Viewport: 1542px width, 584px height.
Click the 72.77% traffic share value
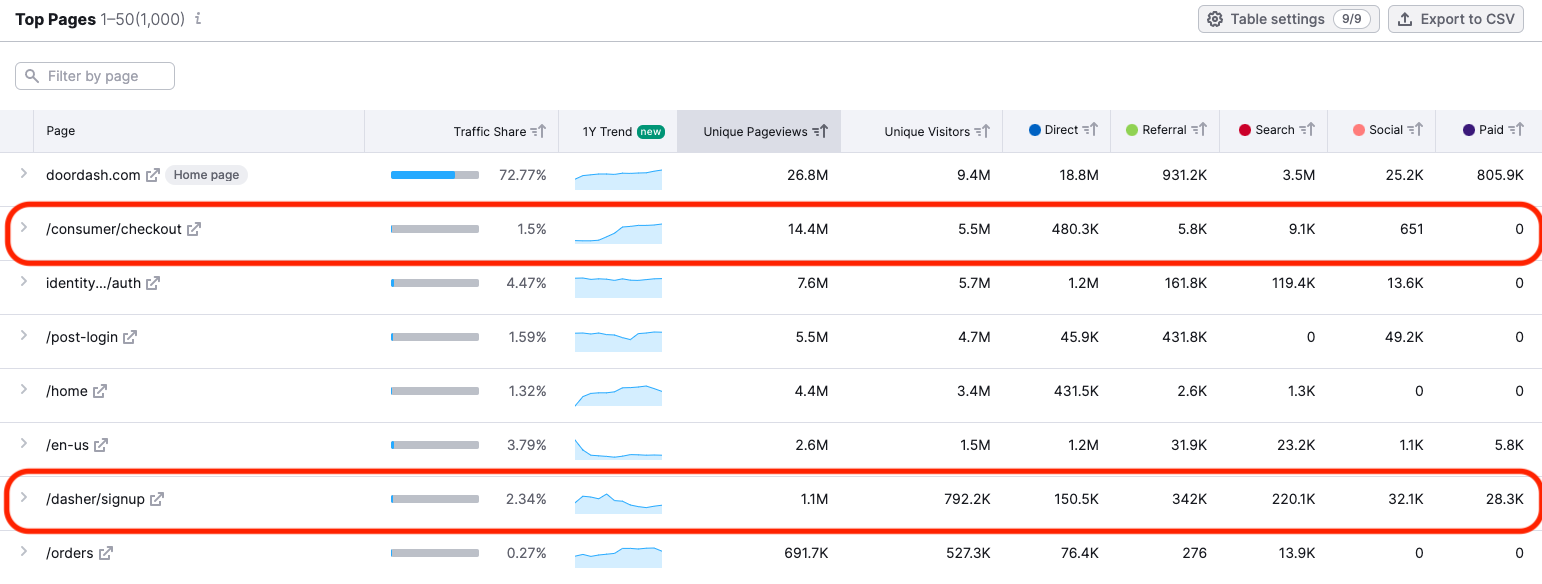click(523, 175)
